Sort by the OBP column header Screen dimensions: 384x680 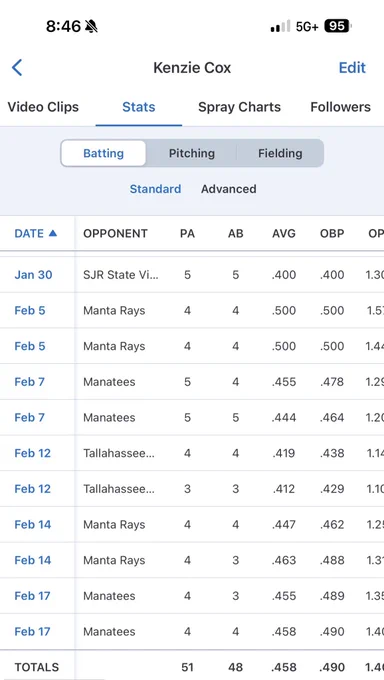[332, 233]
